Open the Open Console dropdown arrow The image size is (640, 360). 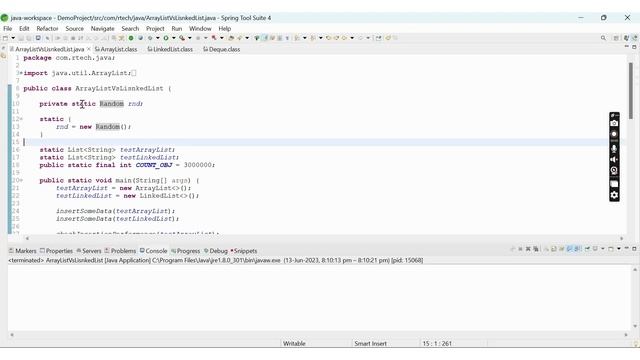[x=619, y=249]
